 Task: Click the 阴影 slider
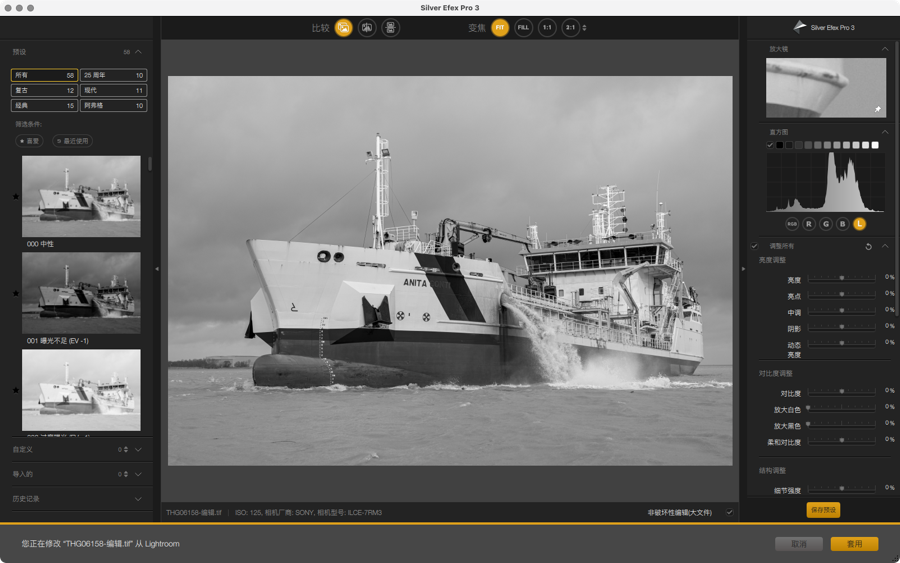(841, 327)
